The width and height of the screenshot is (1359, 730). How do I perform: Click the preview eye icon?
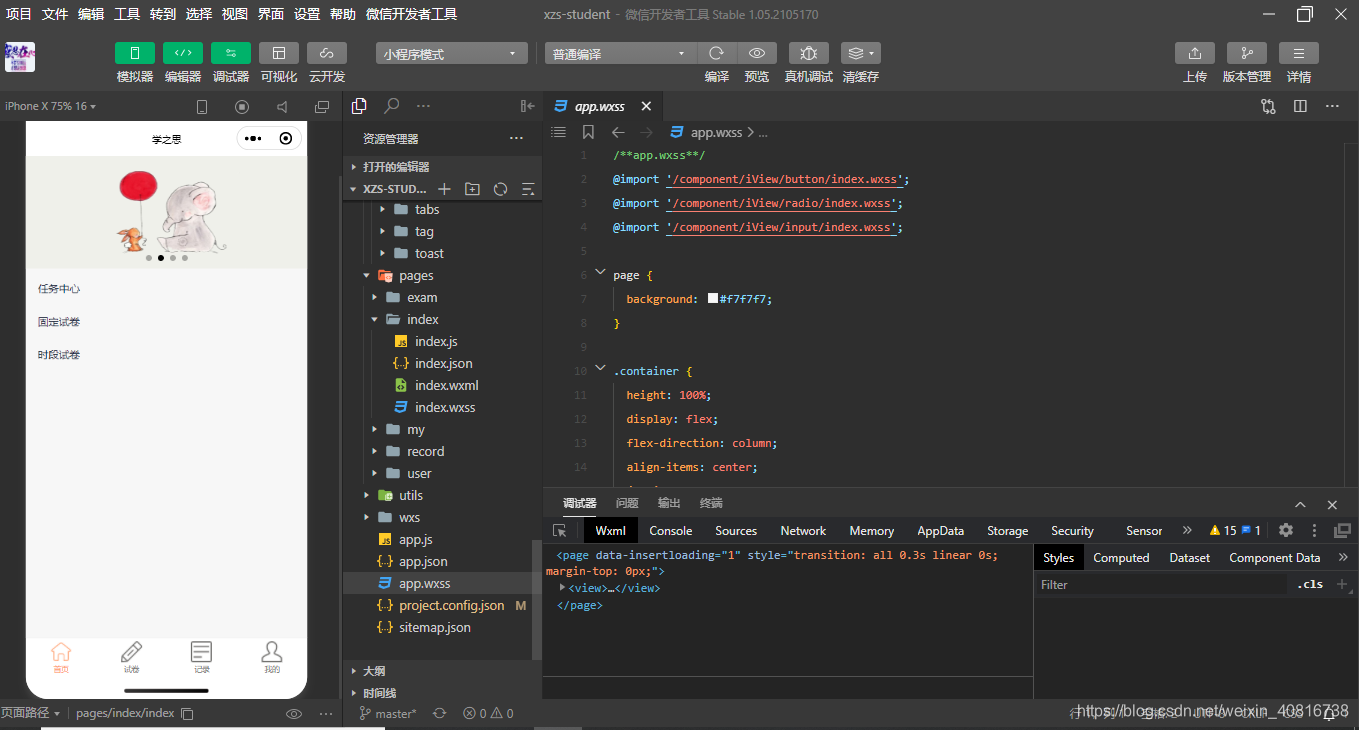757,53
